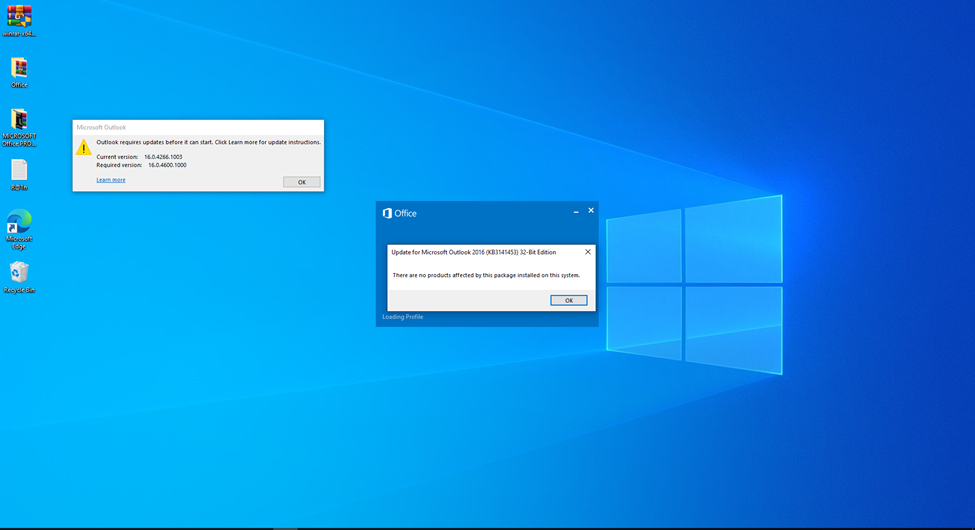The image size is (975, 530).
Task: Click the Office logo on splash screen
Action: tap(399, 213)
